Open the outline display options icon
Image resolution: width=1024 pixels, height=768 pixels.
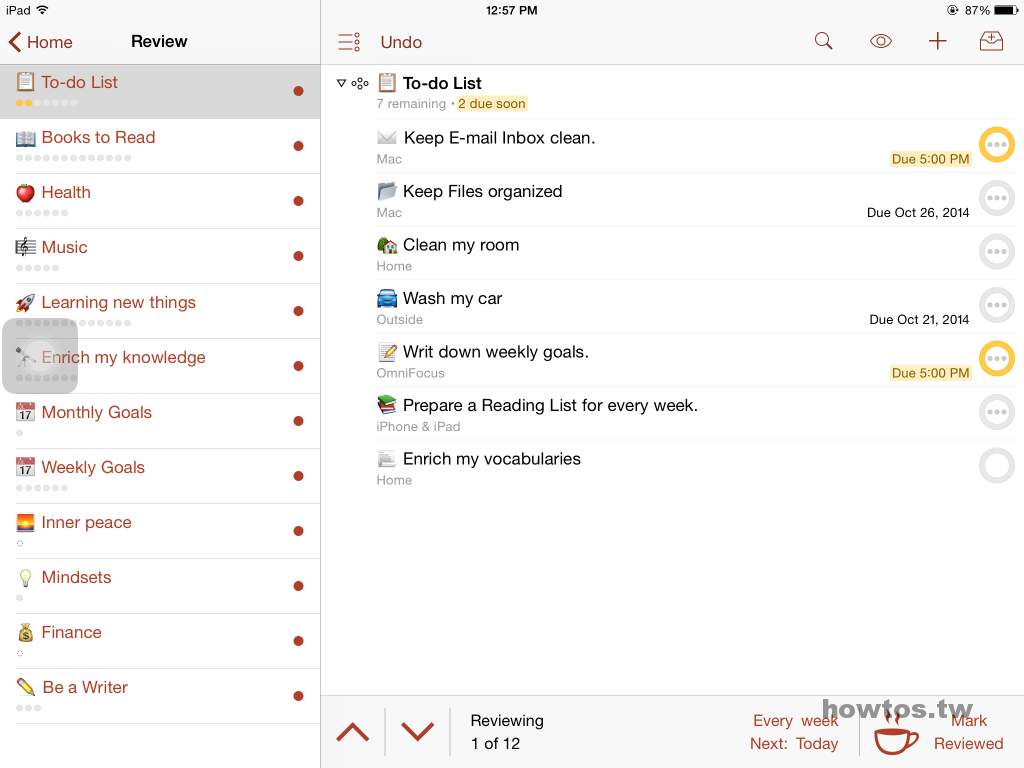(349, 42)
